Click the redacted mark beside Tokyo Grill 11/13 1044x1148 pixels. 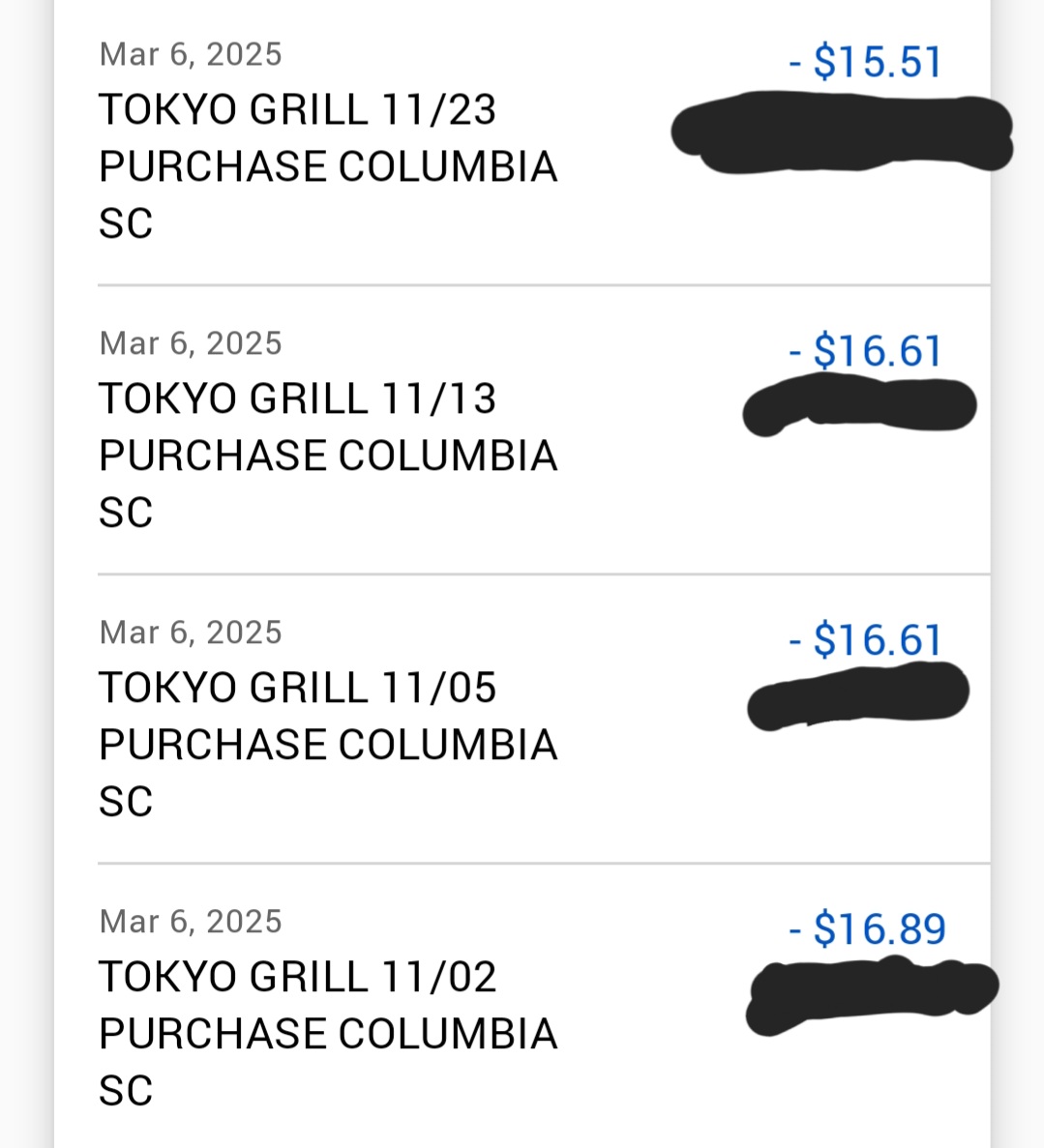point(859,406)
